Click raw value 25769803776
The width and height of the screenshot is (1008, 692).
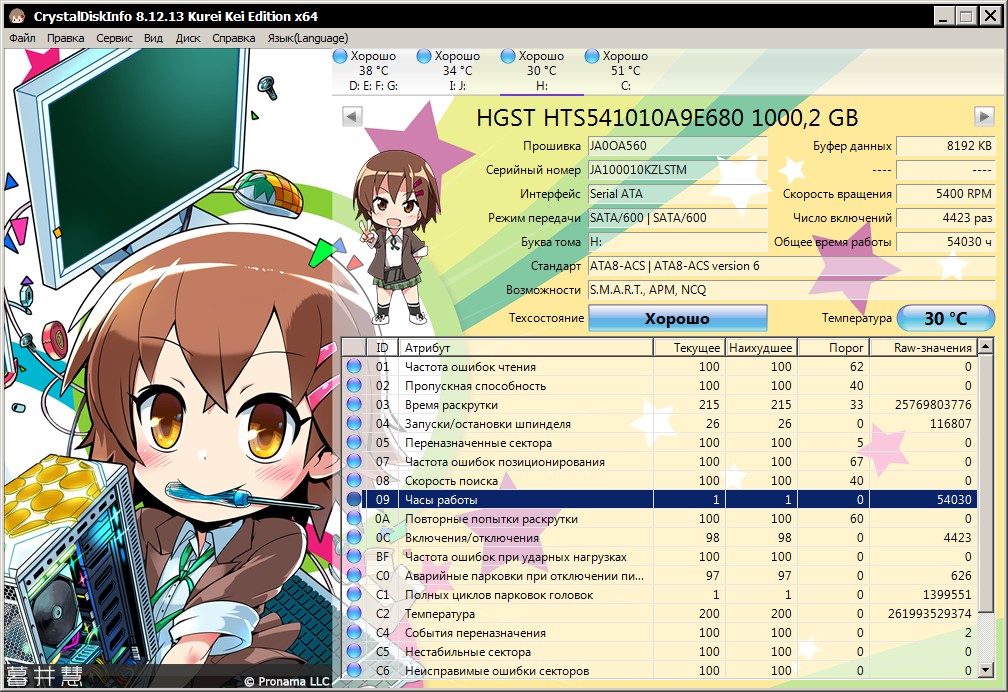[x=933, y=405]
